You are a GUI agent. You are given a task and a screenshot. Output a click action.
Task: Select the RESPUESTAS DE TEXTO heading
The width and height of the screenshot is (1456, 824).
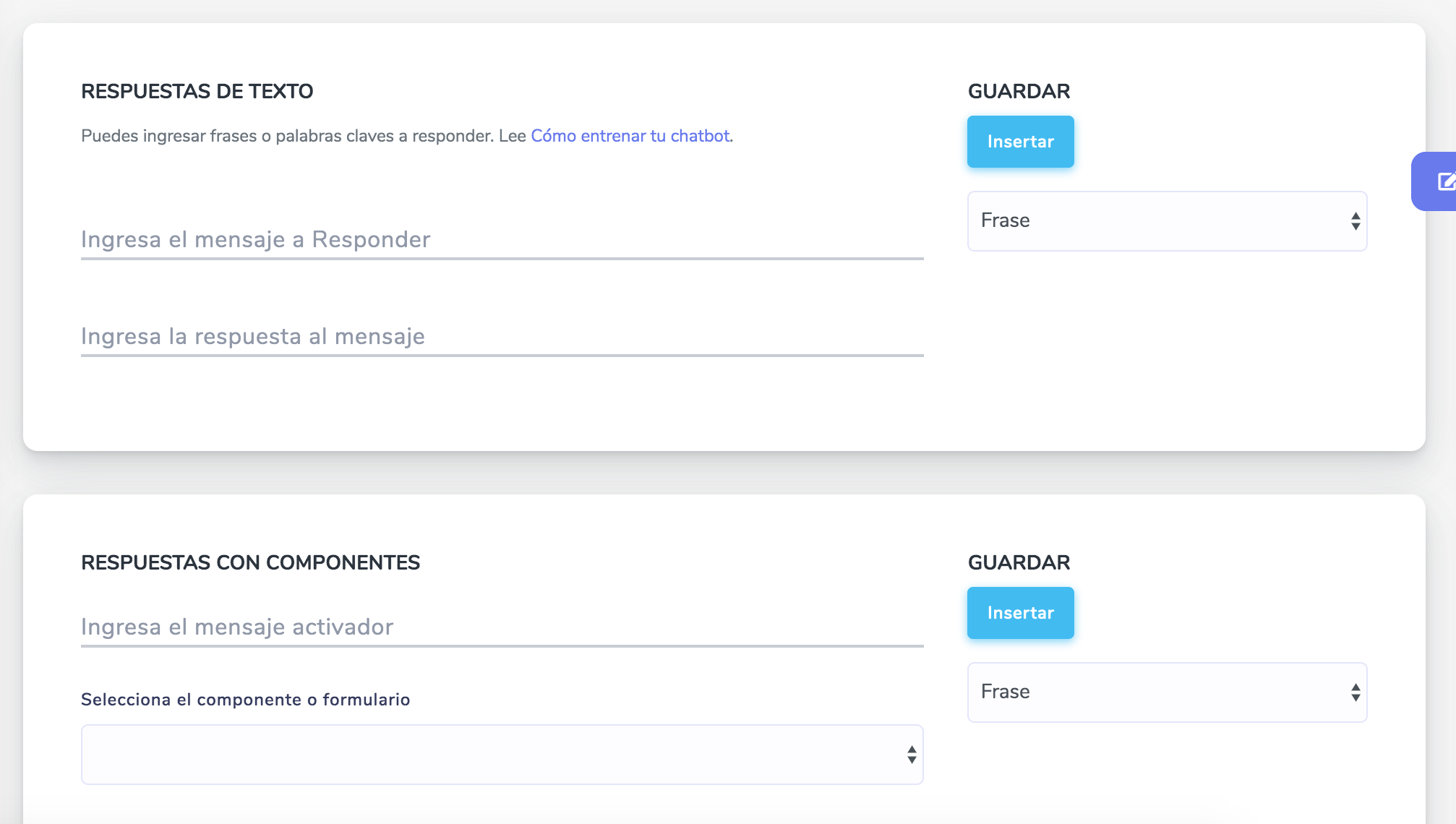point(197,92)
